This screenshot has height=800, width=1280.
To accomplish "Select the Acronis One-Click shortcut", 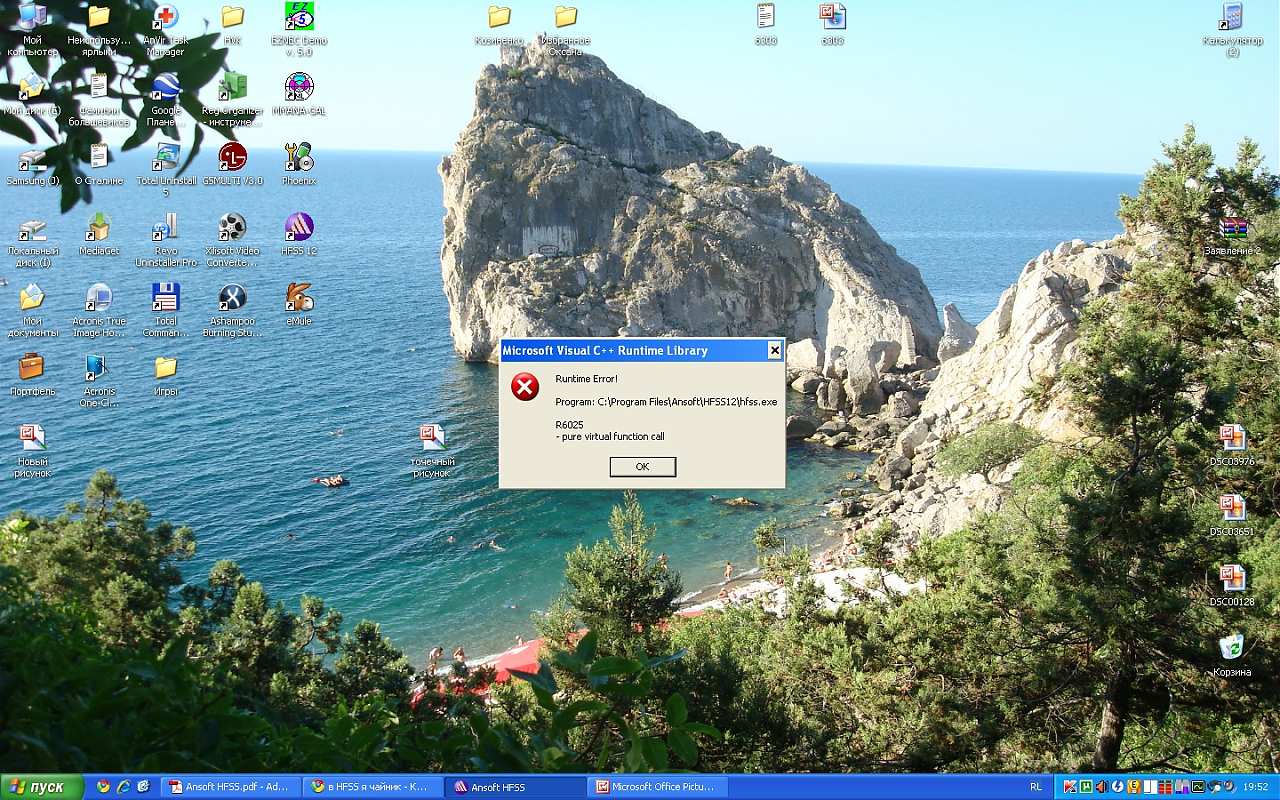I will [99, 379].
